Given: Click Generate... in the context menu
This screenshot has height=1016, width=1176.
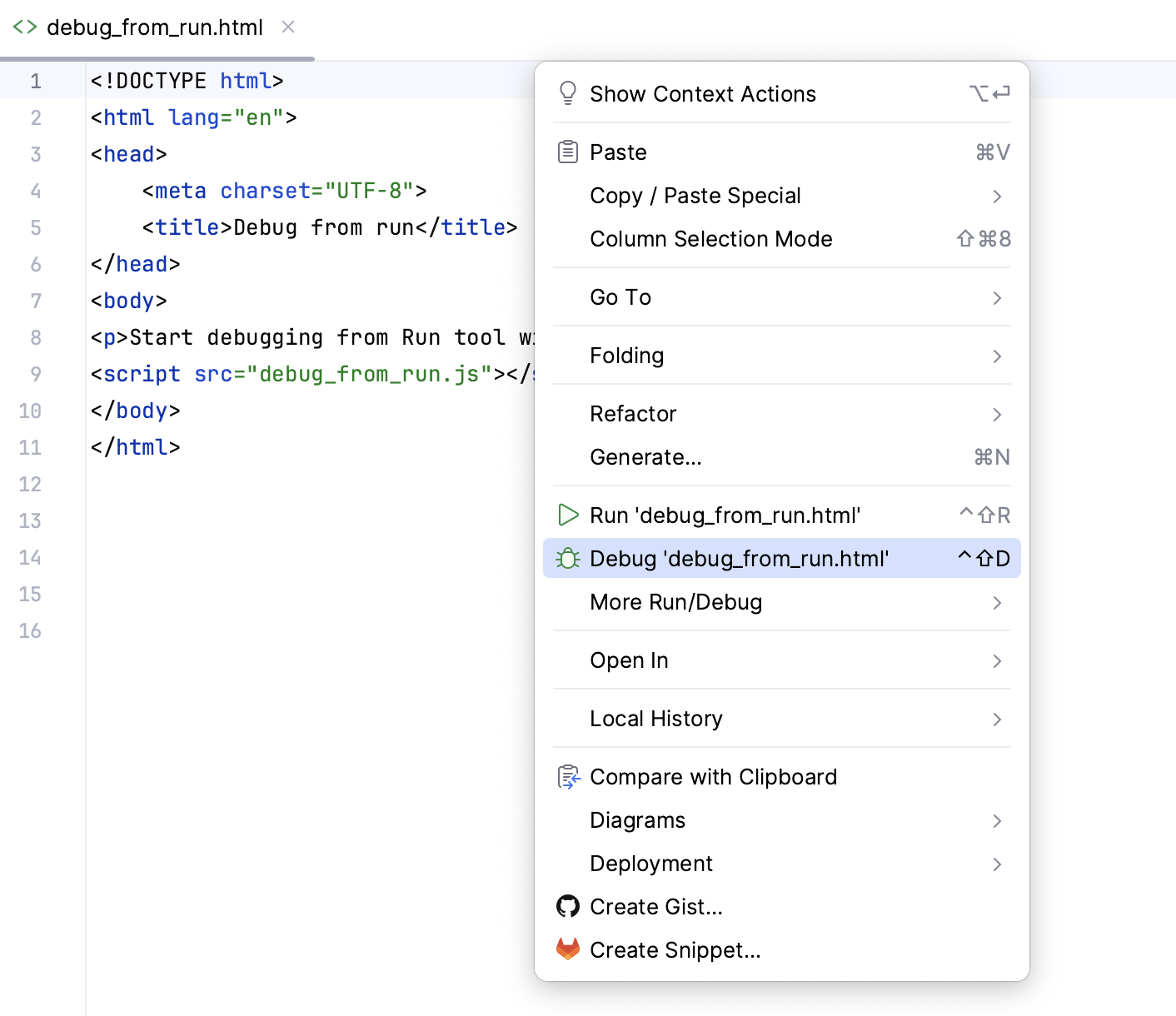Looking at the screenshot, I should [645, 456].
